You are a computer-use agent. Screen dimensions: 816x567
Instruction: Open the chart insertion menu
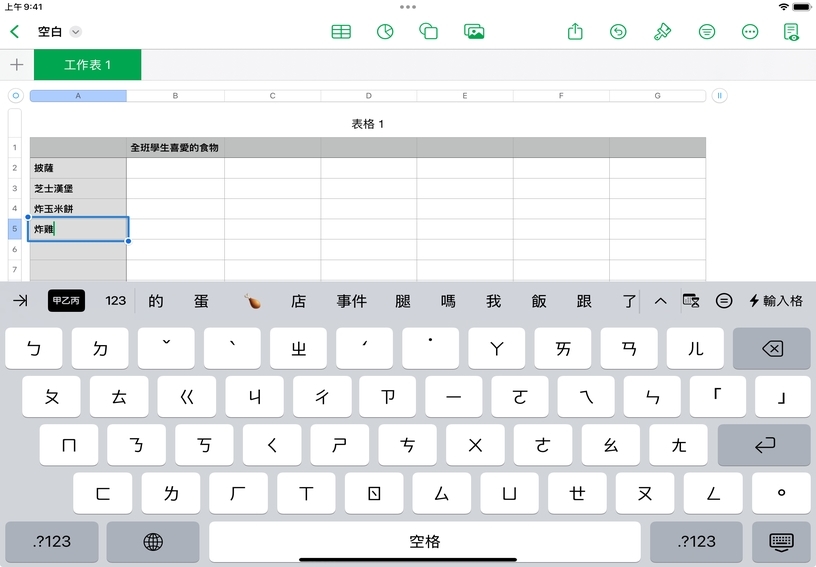tap(385, 32)
